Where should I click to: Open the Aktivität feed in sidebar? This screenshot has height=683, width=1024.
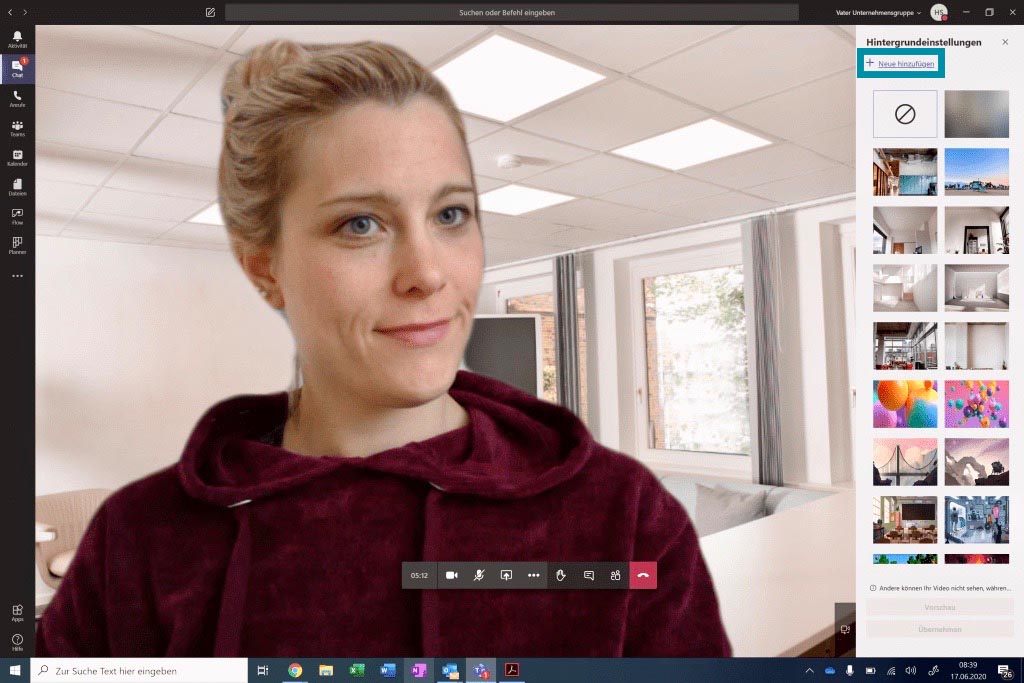point(17,40)
